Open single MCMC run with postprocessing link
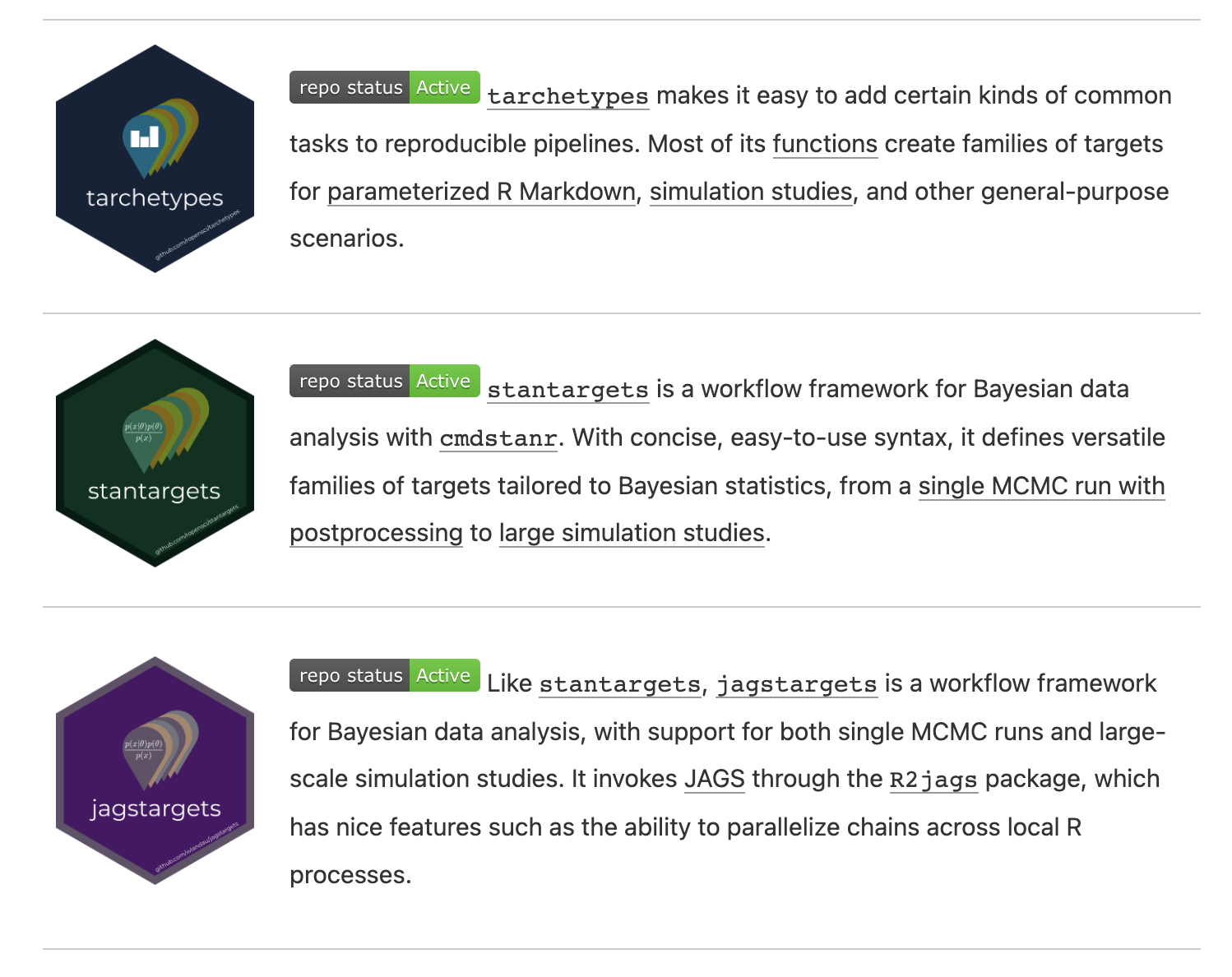 pos(1041,486)
